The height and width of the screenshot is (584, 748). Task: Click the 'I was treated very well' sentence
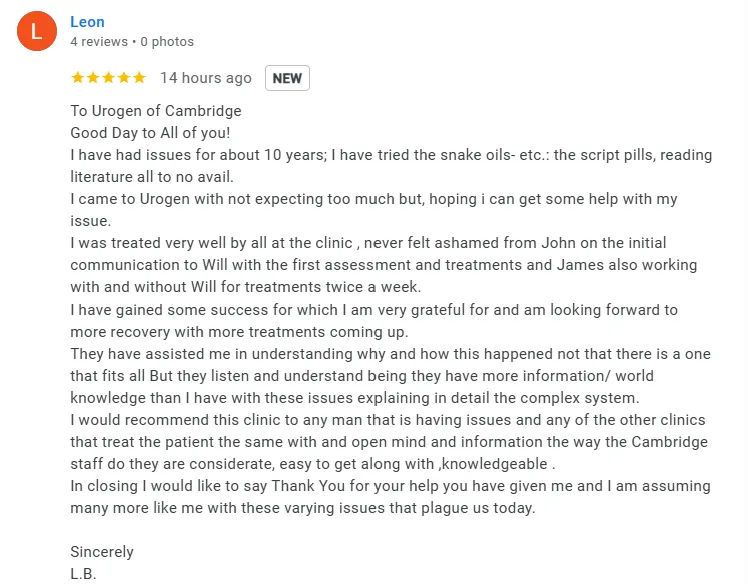point(384,265)
